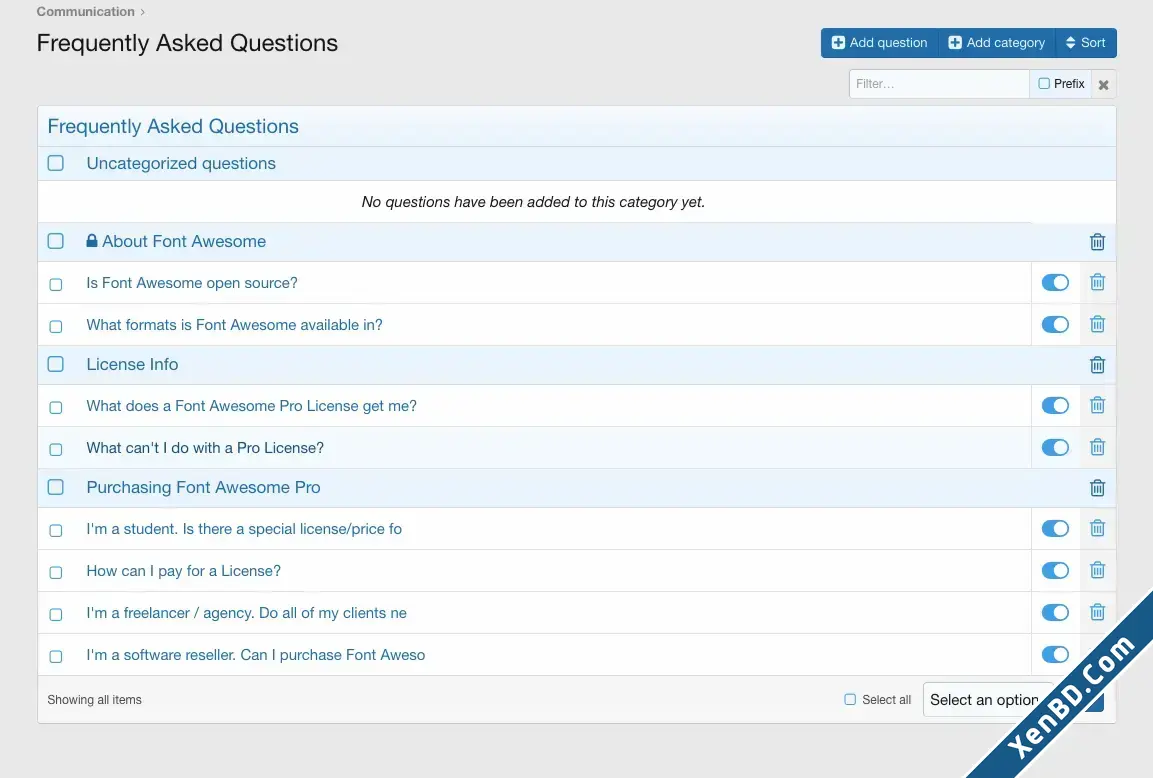The height and width of the screenshot is (778, 1153).
Task: Delete the freelancer / agency question
Action: click(1097, 612)
